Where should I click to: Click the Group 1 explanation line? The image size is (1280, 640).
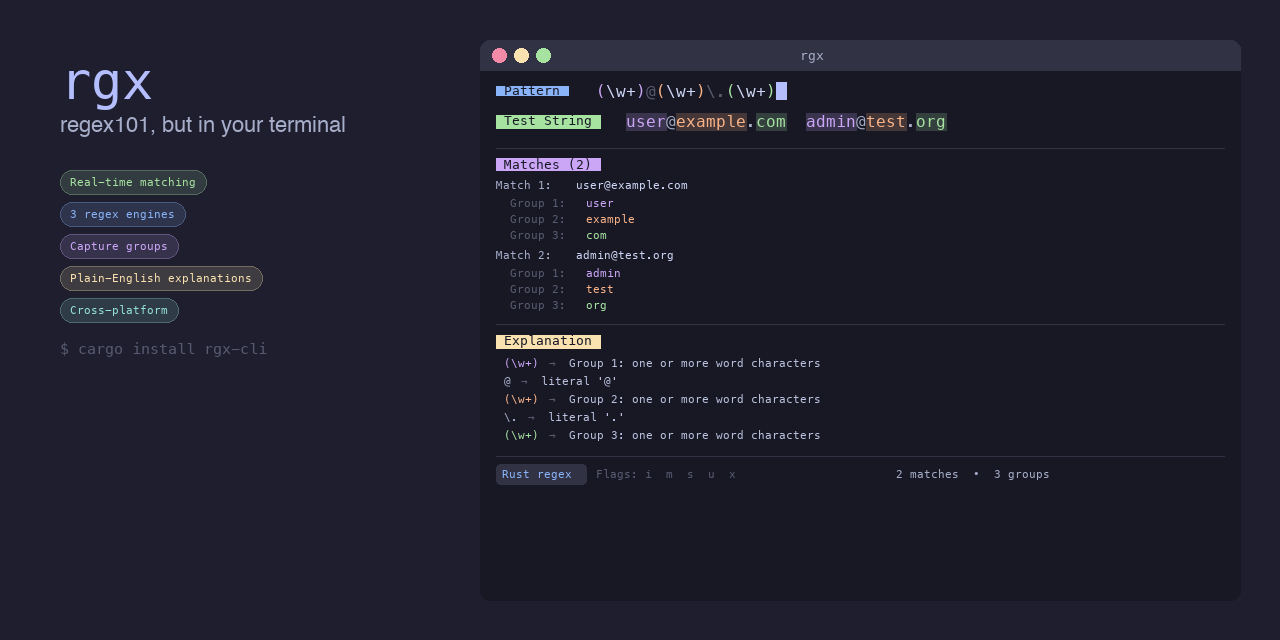click(x=662, y=363)
